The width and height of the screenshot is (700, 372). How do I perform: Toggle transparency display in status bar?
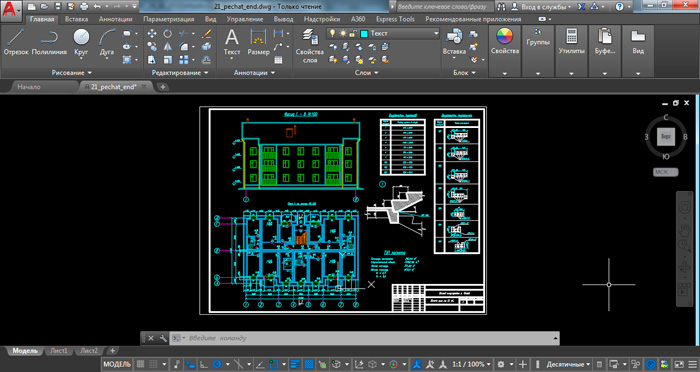pyautogui.click(x=308, y=364)
